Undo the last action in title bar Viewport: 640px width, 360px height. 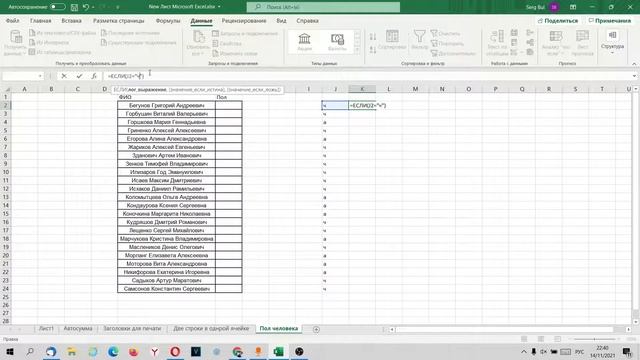(x=86, y=7)
